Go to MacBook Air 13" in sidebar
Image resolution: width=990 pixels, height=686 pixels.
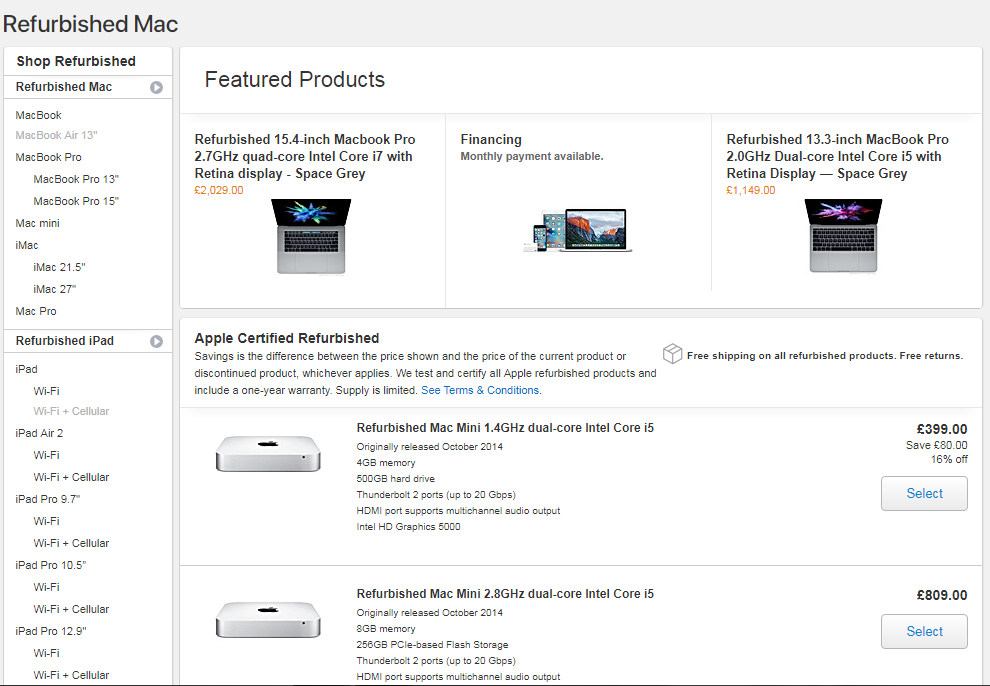[56, 135]
